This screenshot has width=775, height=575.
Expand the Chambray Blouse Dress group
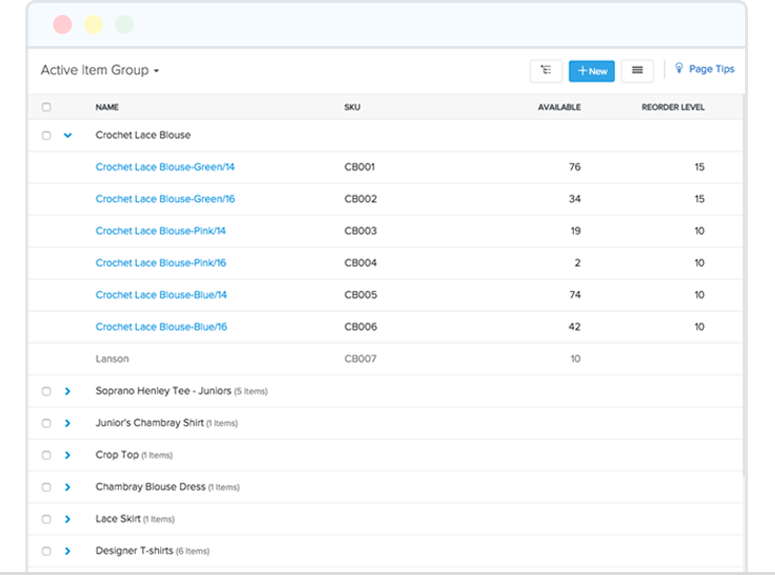coord(68,487)
